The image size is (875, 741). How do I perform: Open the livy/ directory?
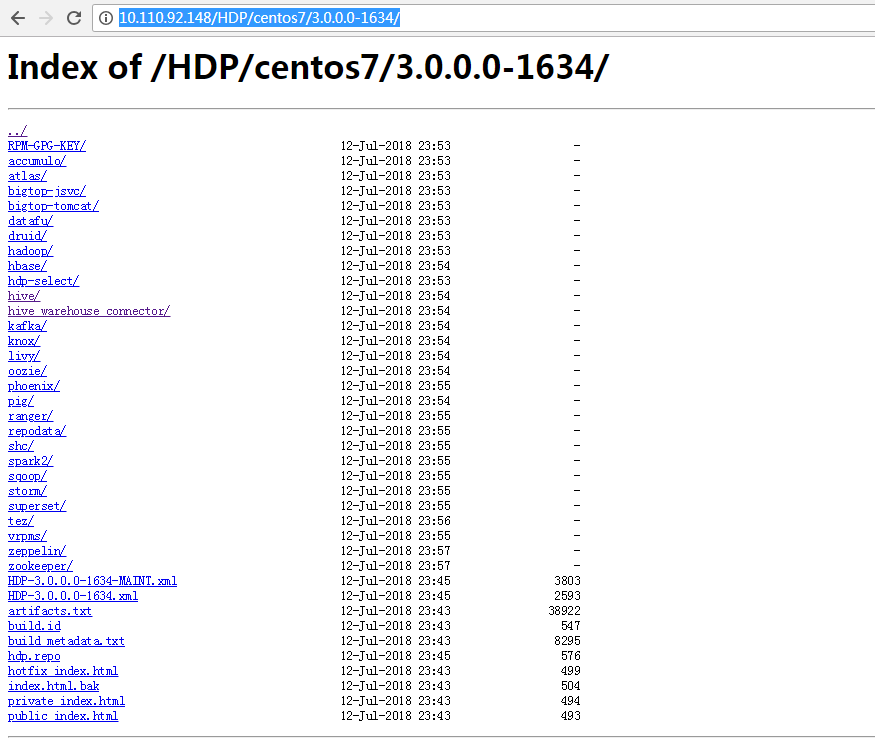(24, 356)
